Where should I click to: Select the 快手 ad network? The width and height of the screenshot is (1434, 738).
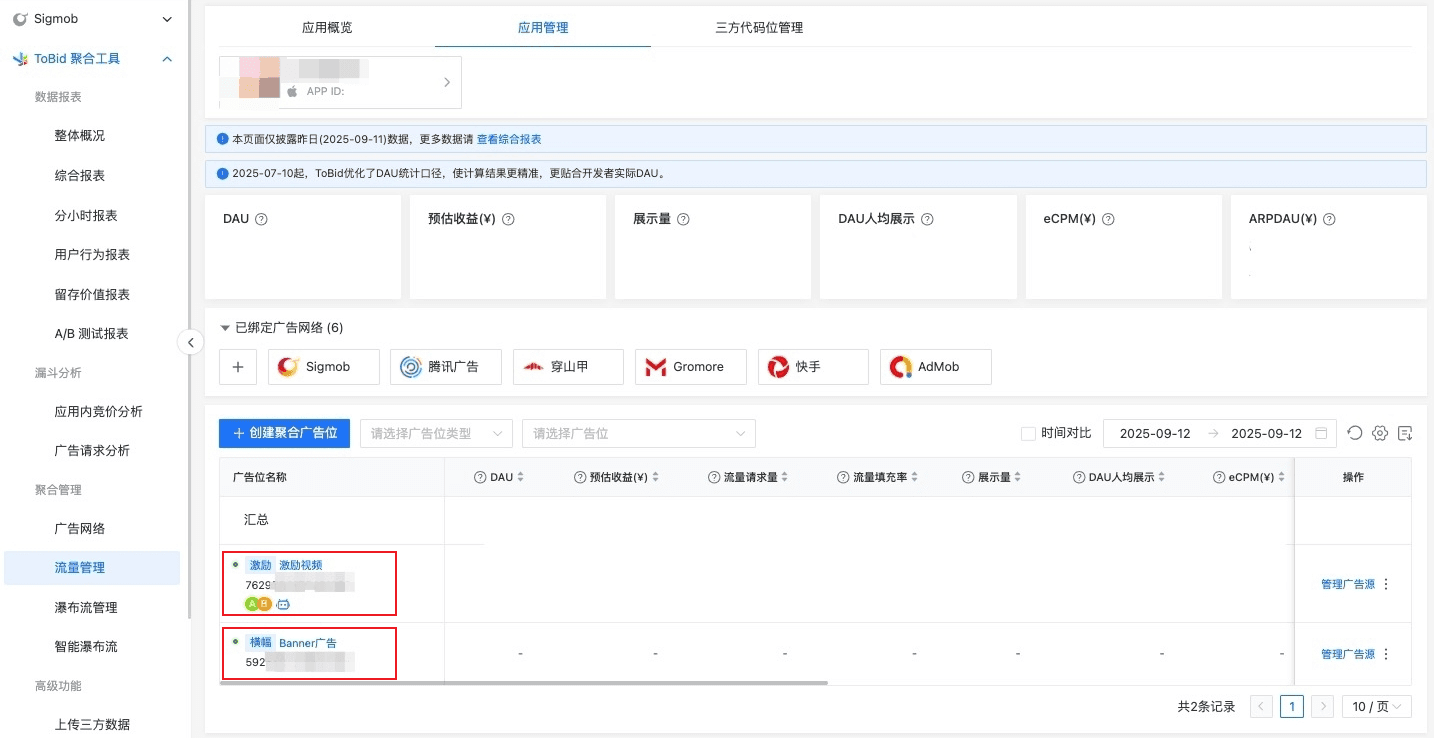click(813, 367)
